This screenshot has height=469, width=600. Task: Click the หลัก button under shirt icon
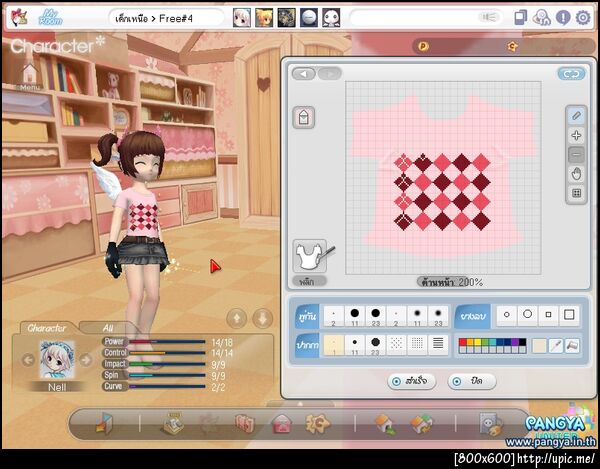click(309, 282)
